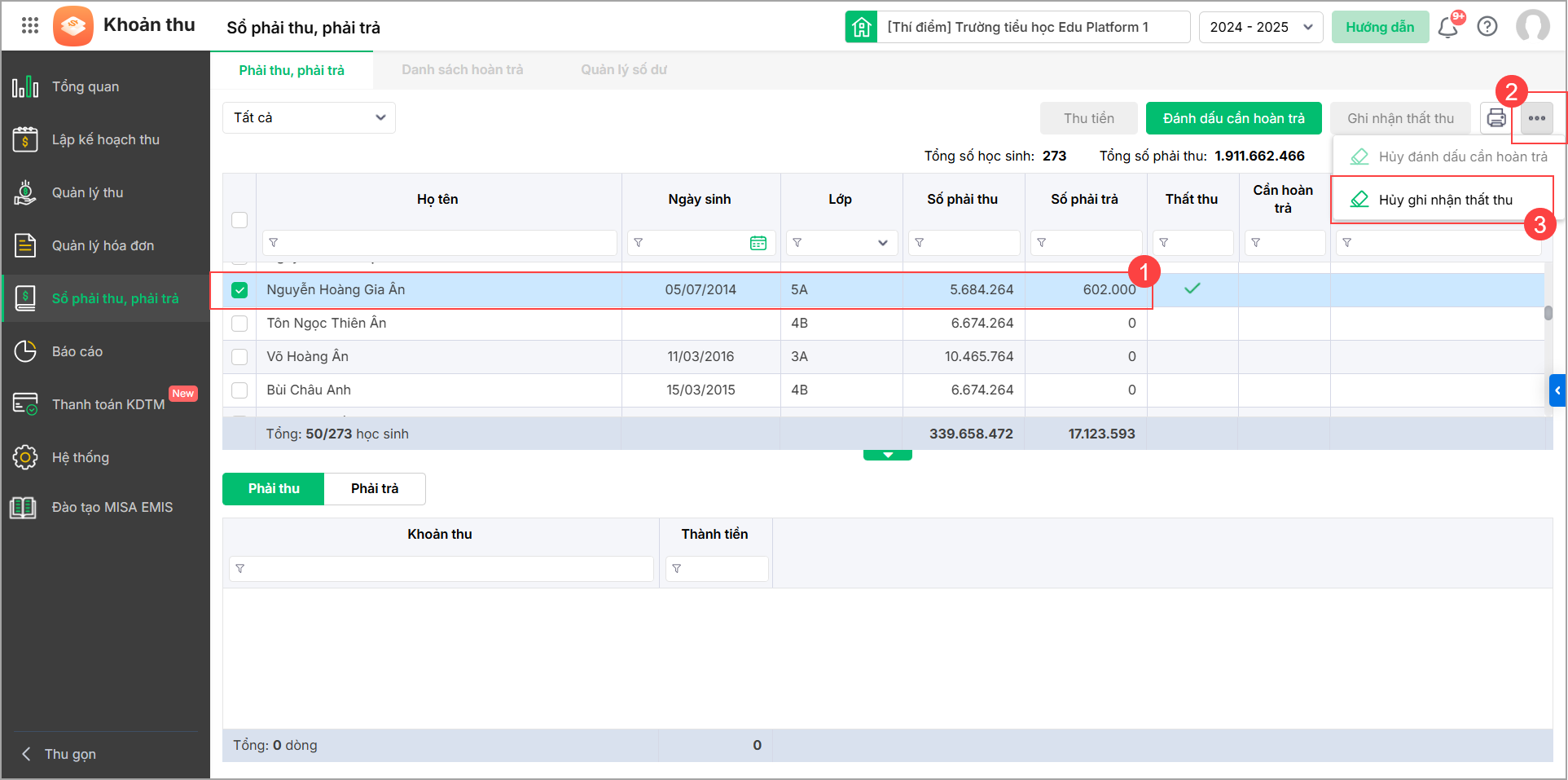Toggle the select-all header checkbox
1568x780 pixels.
[239, 220]
